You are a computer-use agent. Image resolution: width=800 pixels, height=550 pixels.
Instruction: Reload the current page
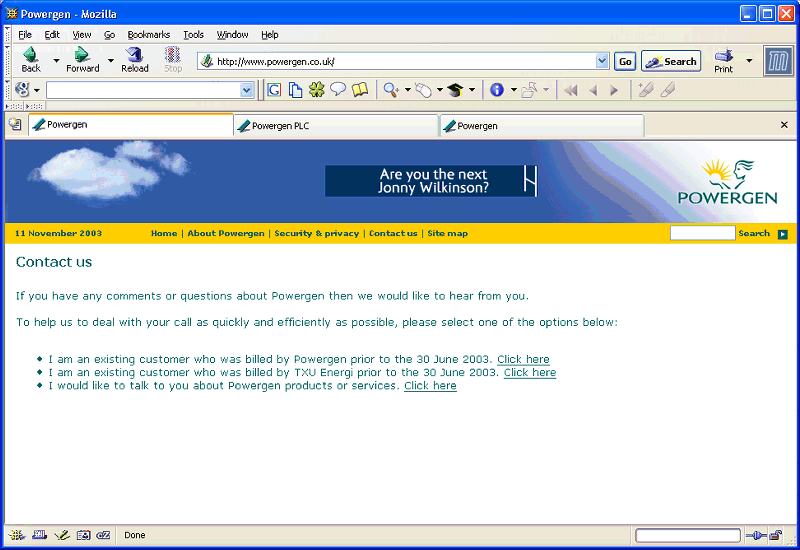tap(135, 60)
